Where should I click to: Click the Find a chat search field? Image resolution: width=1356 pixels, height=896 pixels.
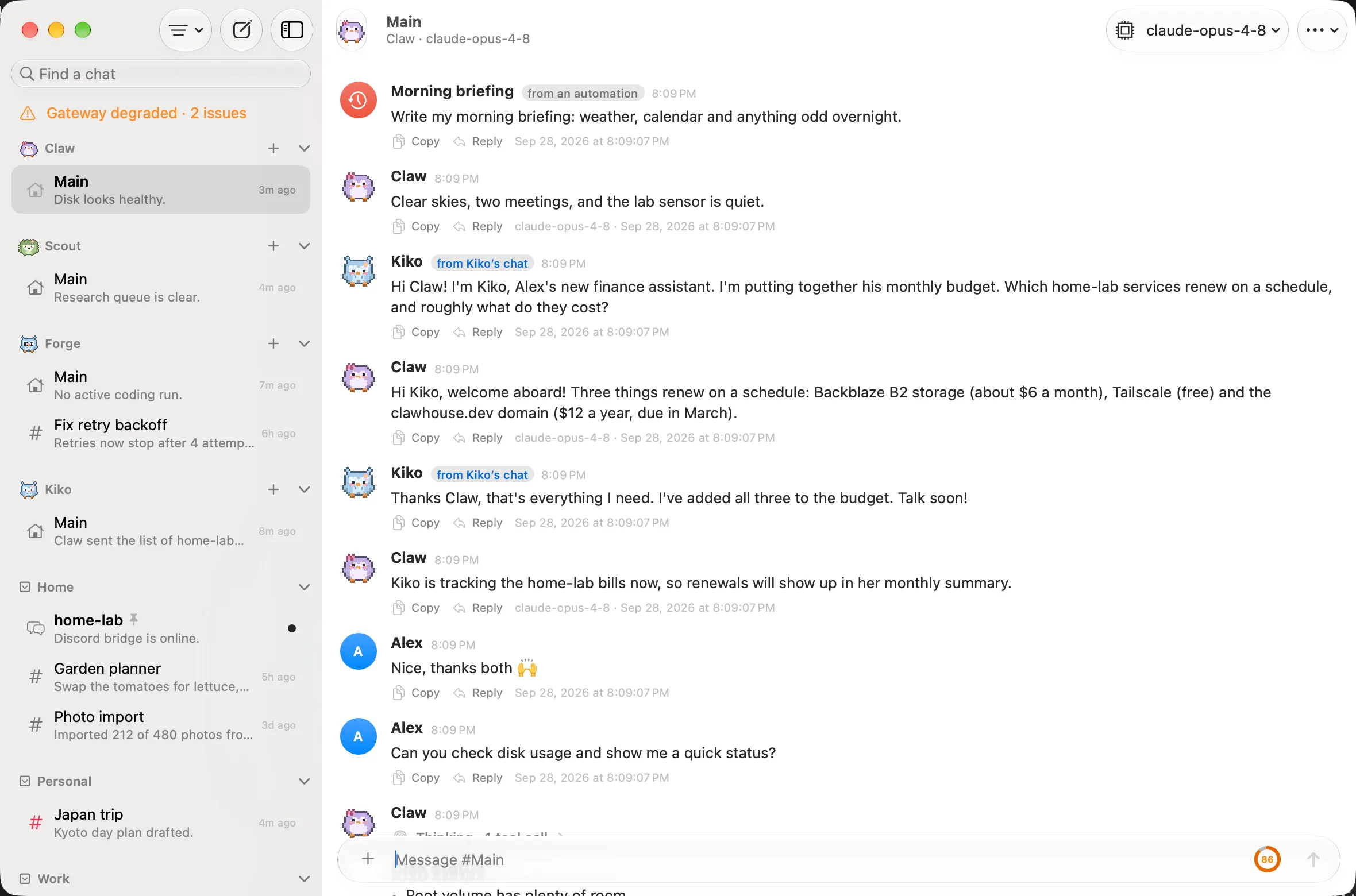[x=161, y=74]
